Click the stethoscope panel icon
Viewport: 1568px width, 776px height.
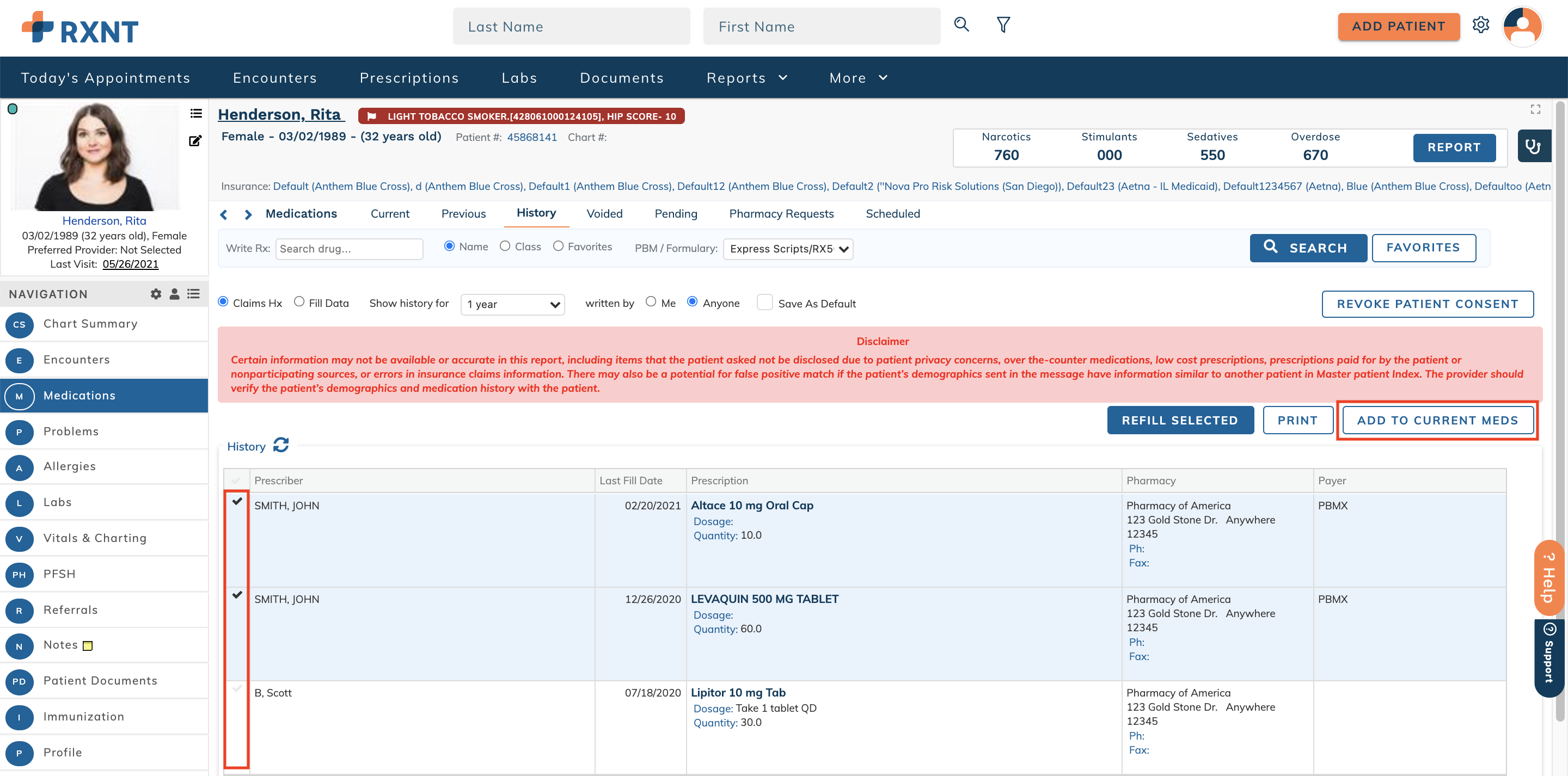tap(1534, 146)
